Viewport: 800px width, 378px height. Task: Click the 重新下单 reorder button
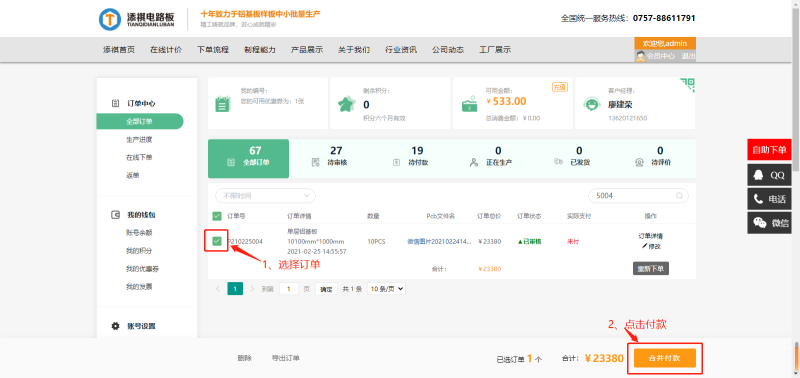pos(651,268)
